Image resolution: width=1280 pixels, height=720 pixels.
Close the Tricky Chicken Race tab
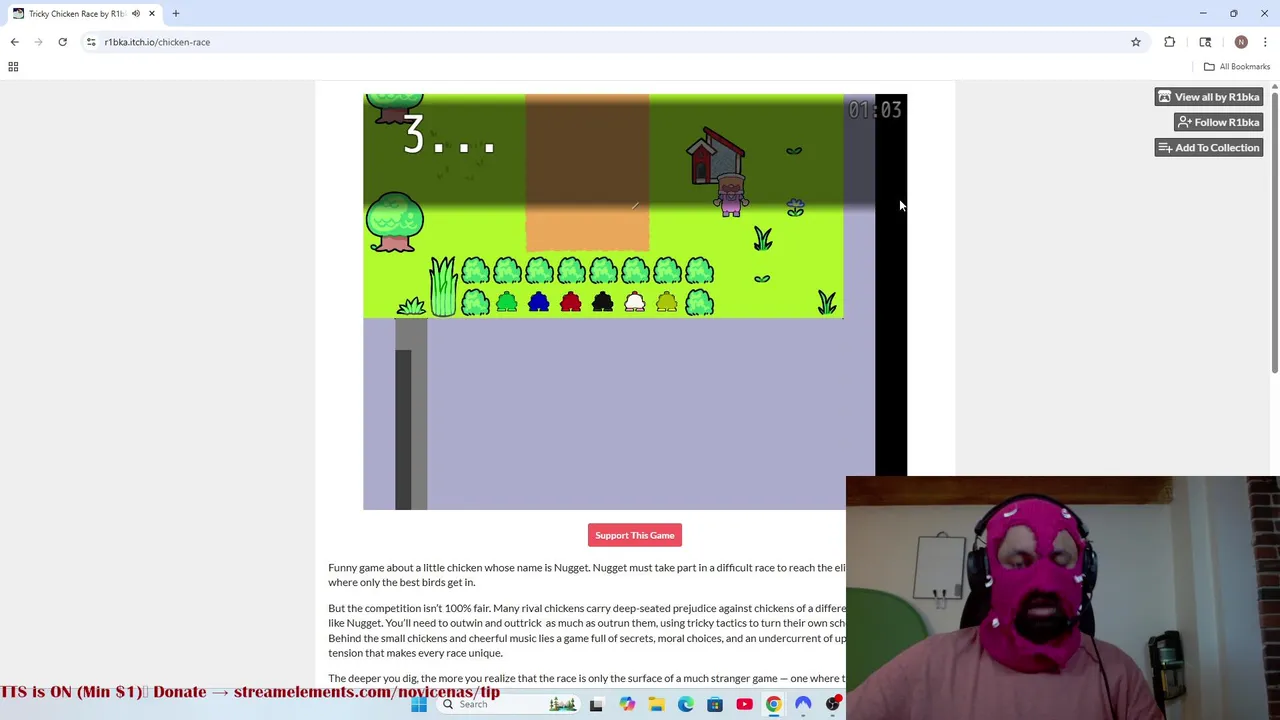tap(152, 14)
